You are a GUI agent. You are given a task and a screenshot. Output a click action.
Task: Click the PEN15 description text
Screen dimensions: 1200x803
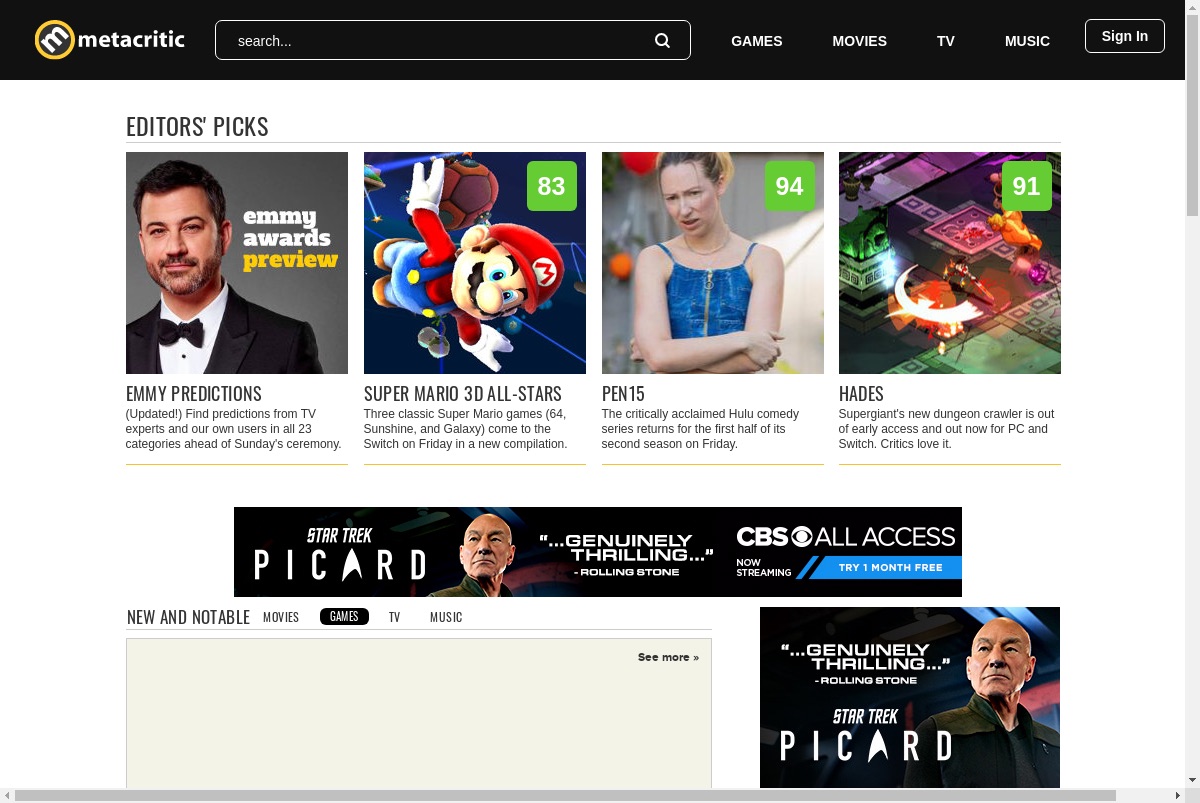[700, 429]
